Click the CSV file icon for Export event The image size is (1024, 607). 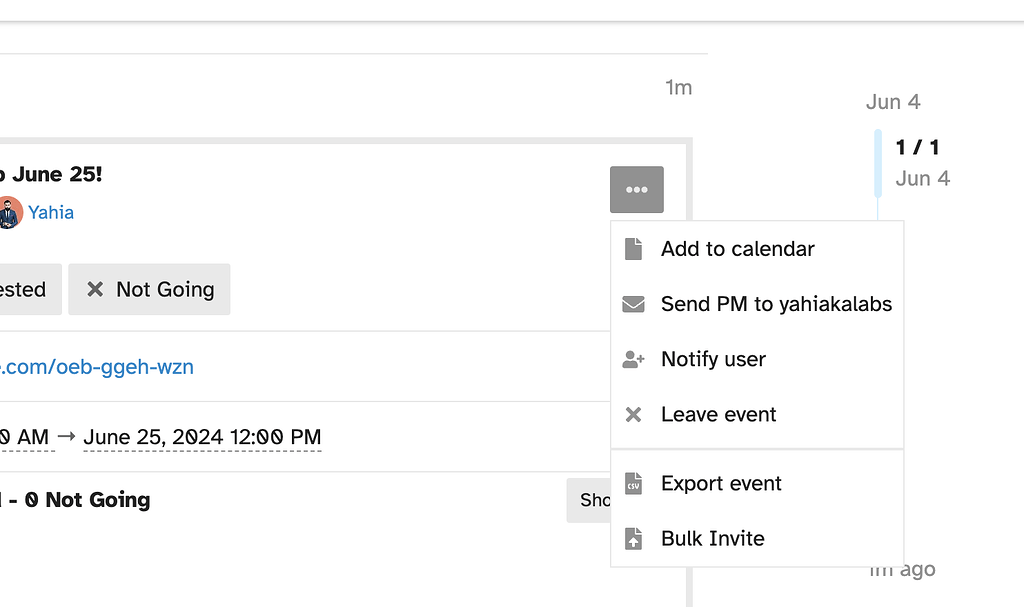(x=634, y=483)
